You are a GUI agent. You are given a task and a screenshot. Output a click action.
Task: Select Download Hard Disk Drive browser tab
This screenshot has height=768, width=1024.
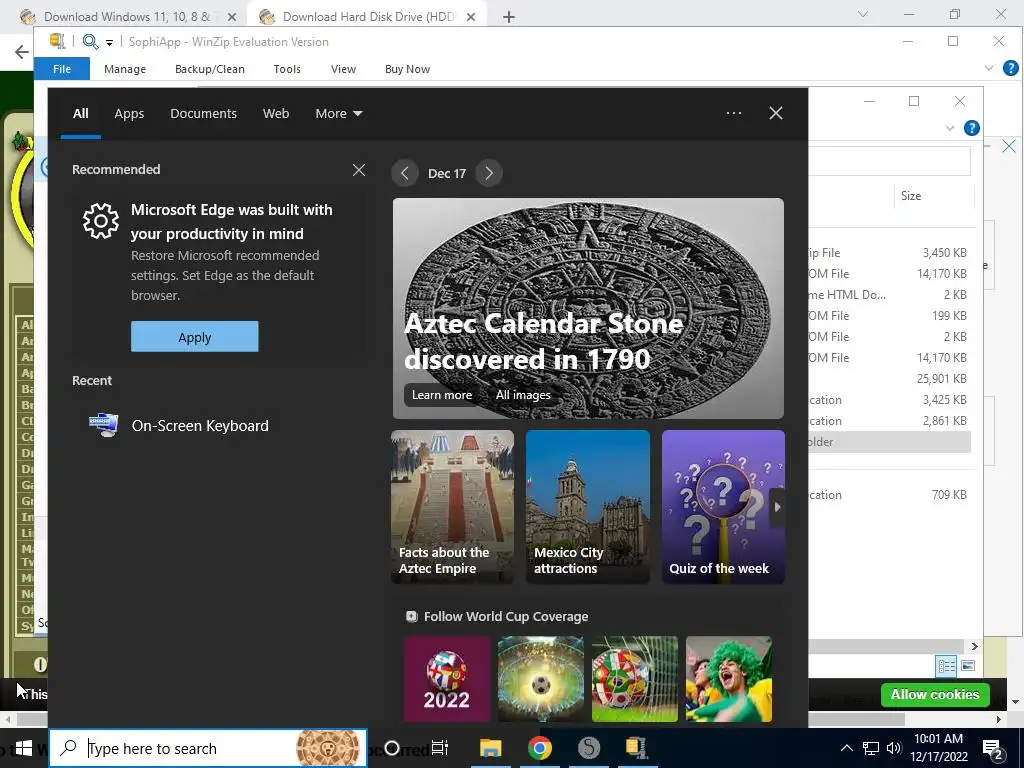click(366, 17)
